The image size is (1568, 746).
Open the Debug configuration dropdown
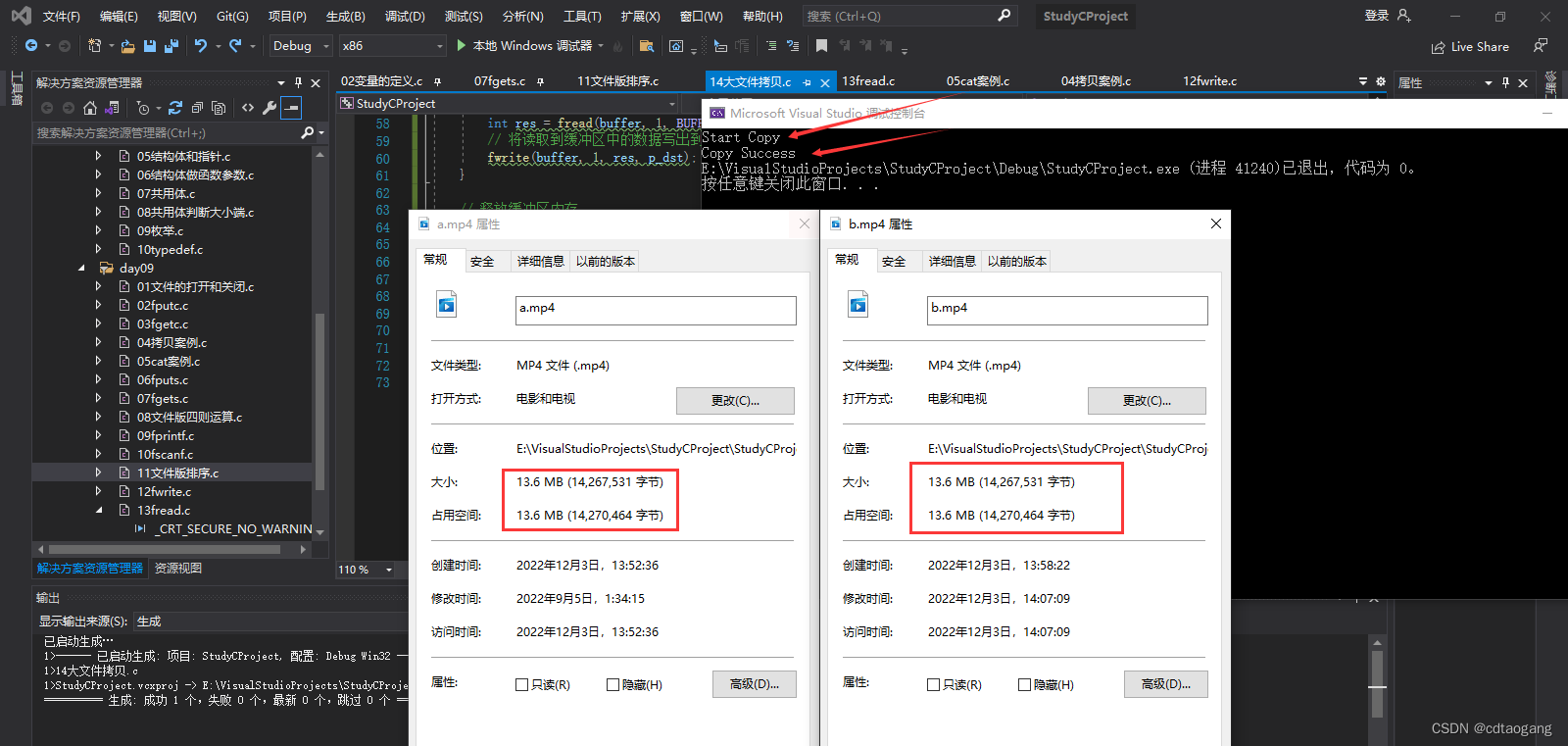click(301, 46)
